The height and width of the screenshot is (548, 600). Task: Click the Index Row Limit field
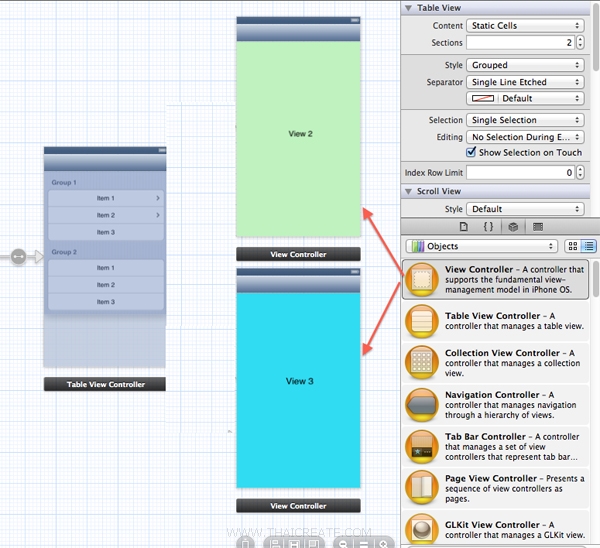[x=520, y=173]
